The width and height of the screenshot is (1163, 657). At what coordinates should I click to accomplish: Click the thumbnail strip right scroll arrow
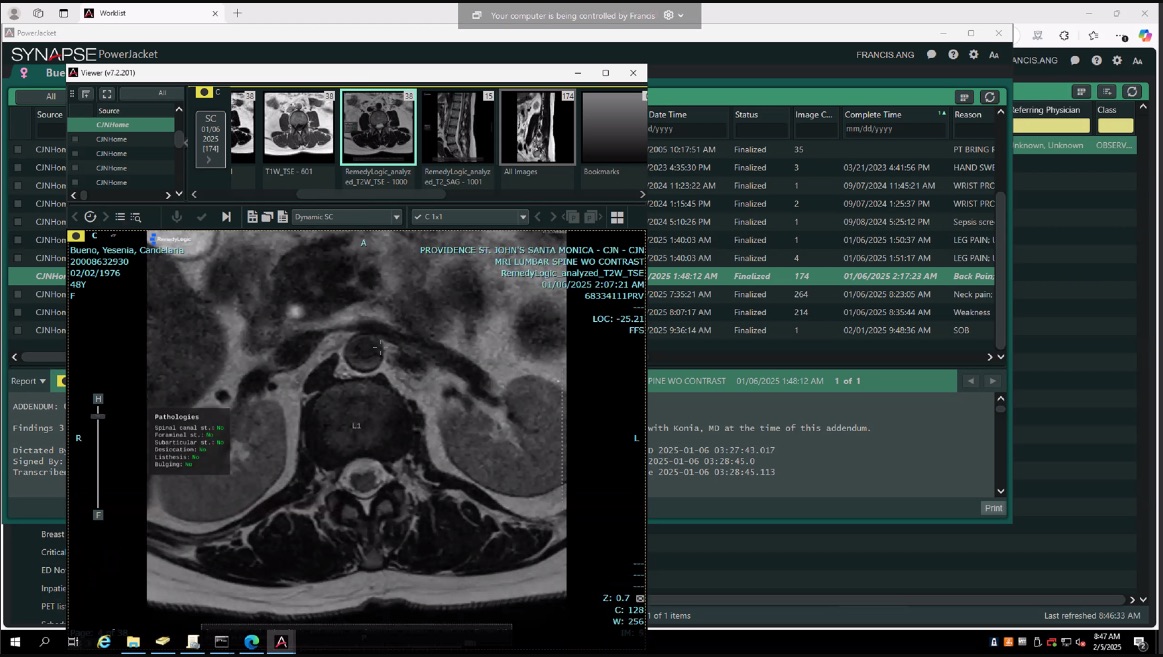[x=642, y=194]
